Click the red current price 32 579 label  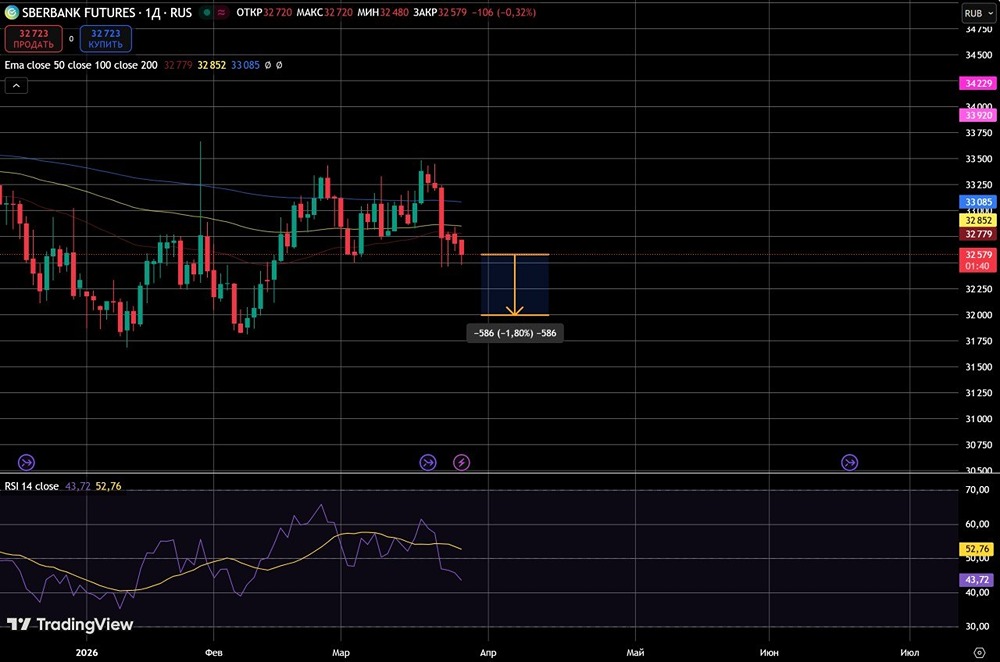pyautogui.click(x=976, y=255)
